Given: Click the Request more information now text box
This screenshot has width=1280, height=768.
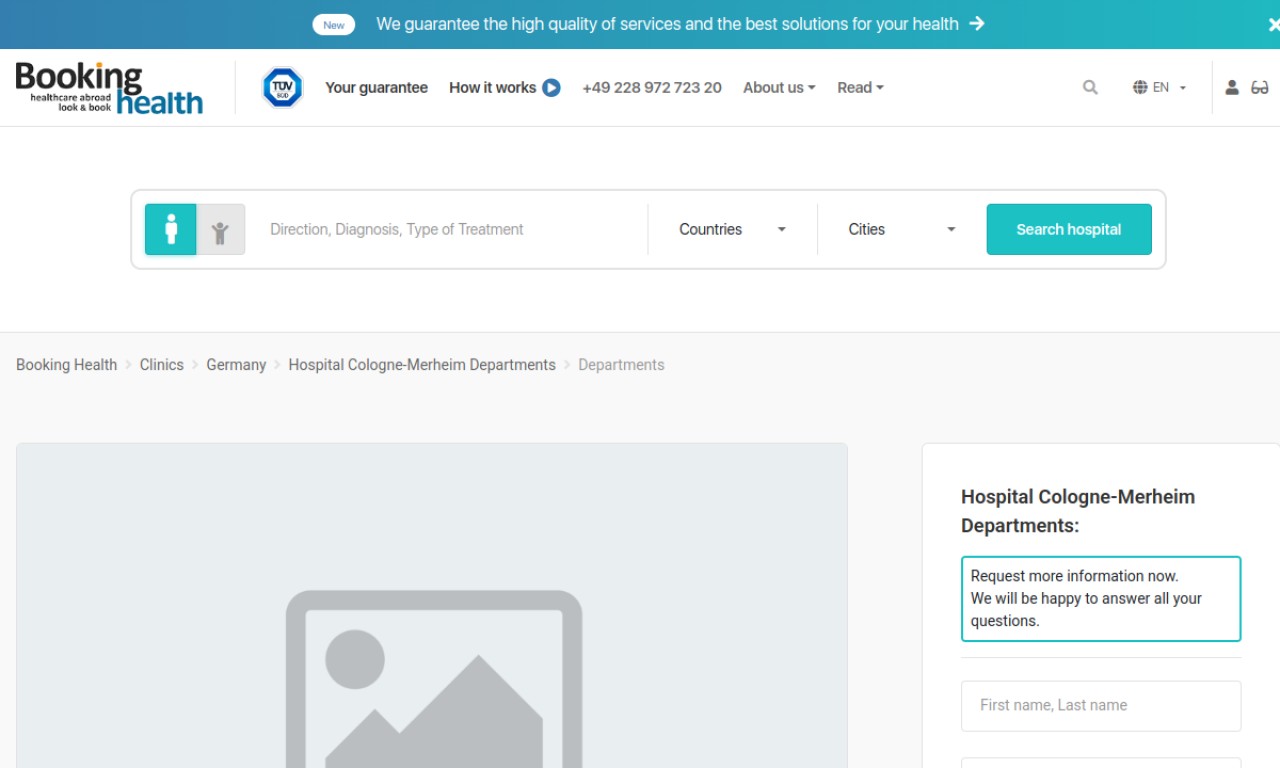Looking at the screenshot, I should (1101, 599).
